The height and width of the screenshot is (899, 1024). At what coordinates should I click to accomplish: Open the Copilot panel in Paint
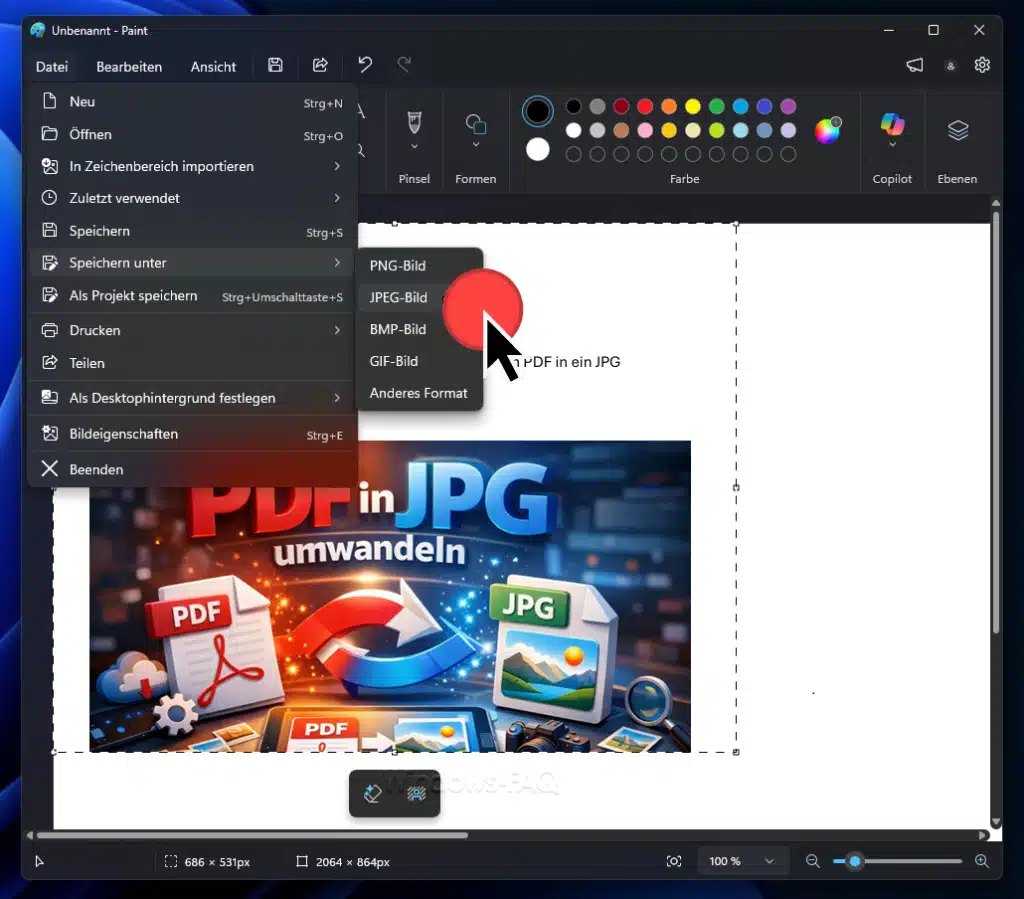pyautogui.click(x=891, y=125)
